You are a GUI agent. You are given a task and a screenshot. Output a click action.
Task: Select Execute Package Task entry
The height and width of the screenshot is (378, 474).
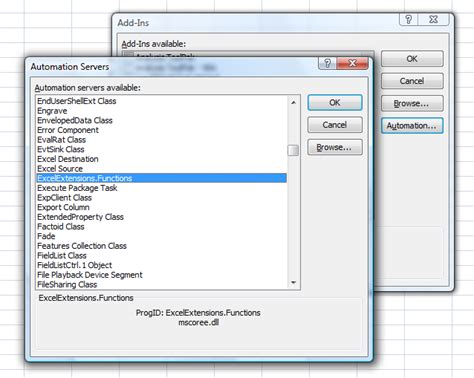(161, 188)
